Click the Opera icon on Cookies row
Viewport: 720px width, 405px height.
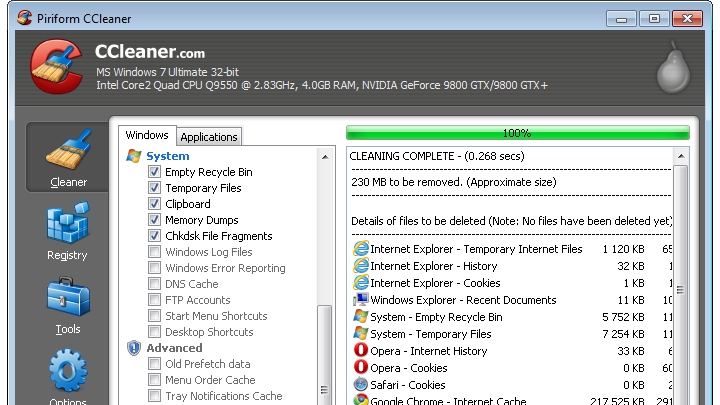click(361, 367)
